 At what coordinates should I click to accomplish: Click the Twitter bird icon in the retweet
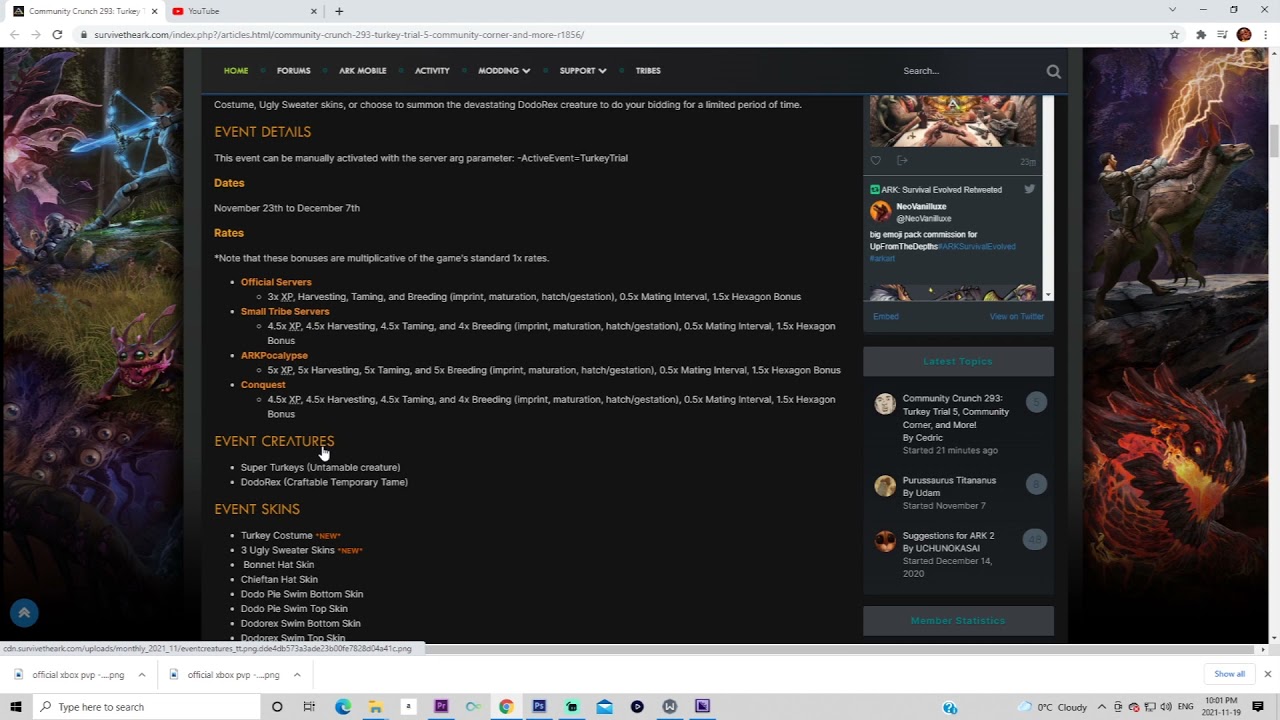[1029, 189]
